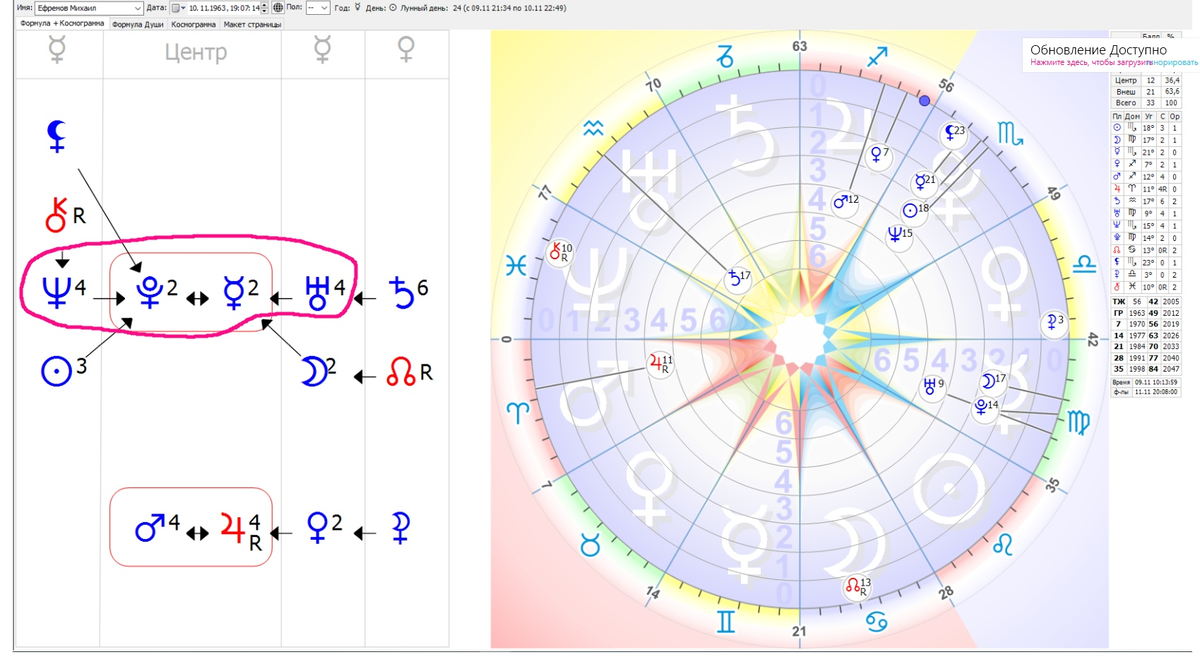Viewport: 1200px width, 657px height.
Task: Switch to the Космограмма tab
Action: (193, 24)
